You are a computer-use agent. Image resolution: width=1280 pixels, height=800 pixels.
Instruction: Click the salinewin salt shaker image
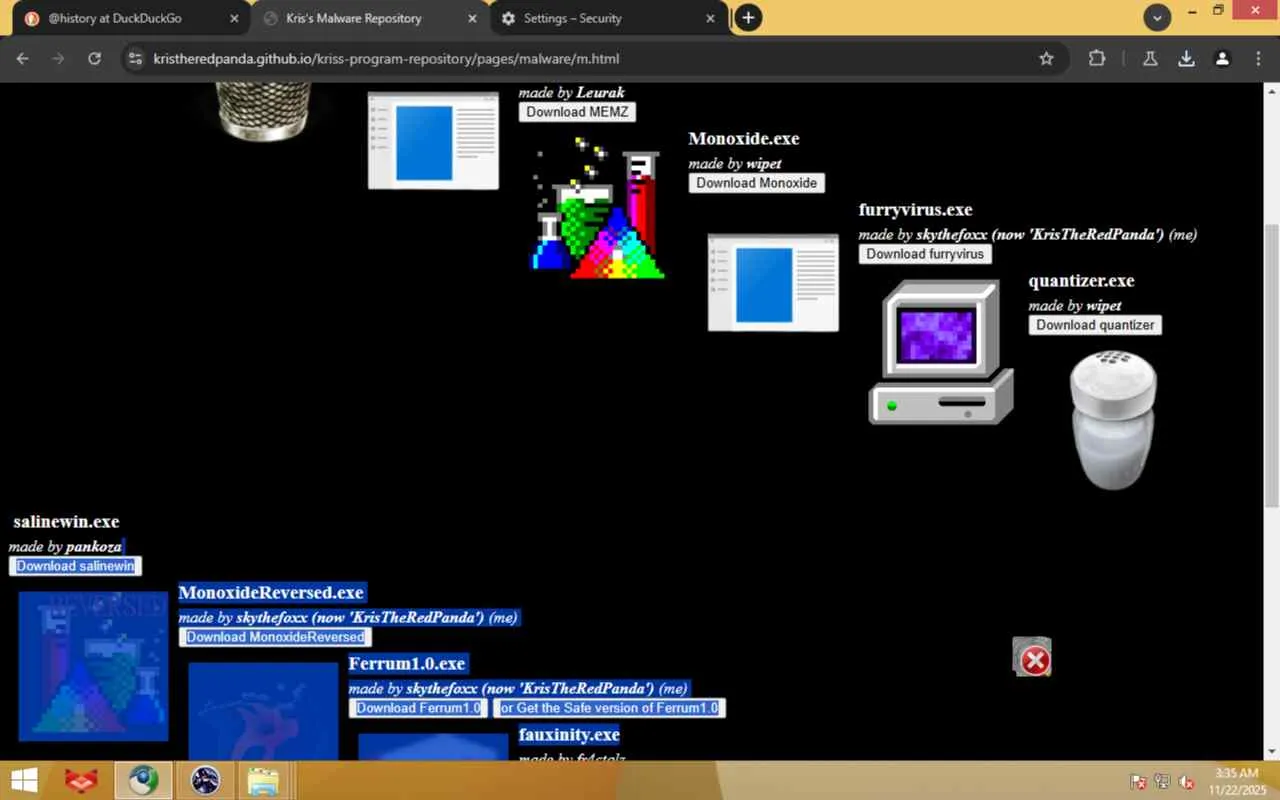1113,420
